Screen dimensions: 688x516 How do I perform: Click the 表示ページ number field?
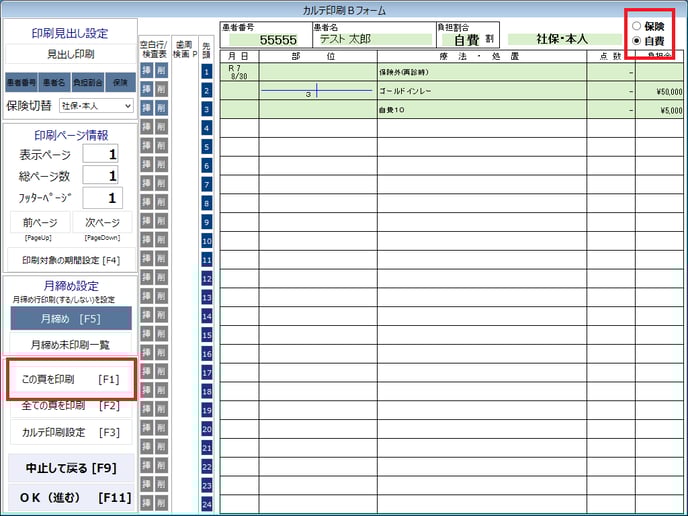click(101, 154)
